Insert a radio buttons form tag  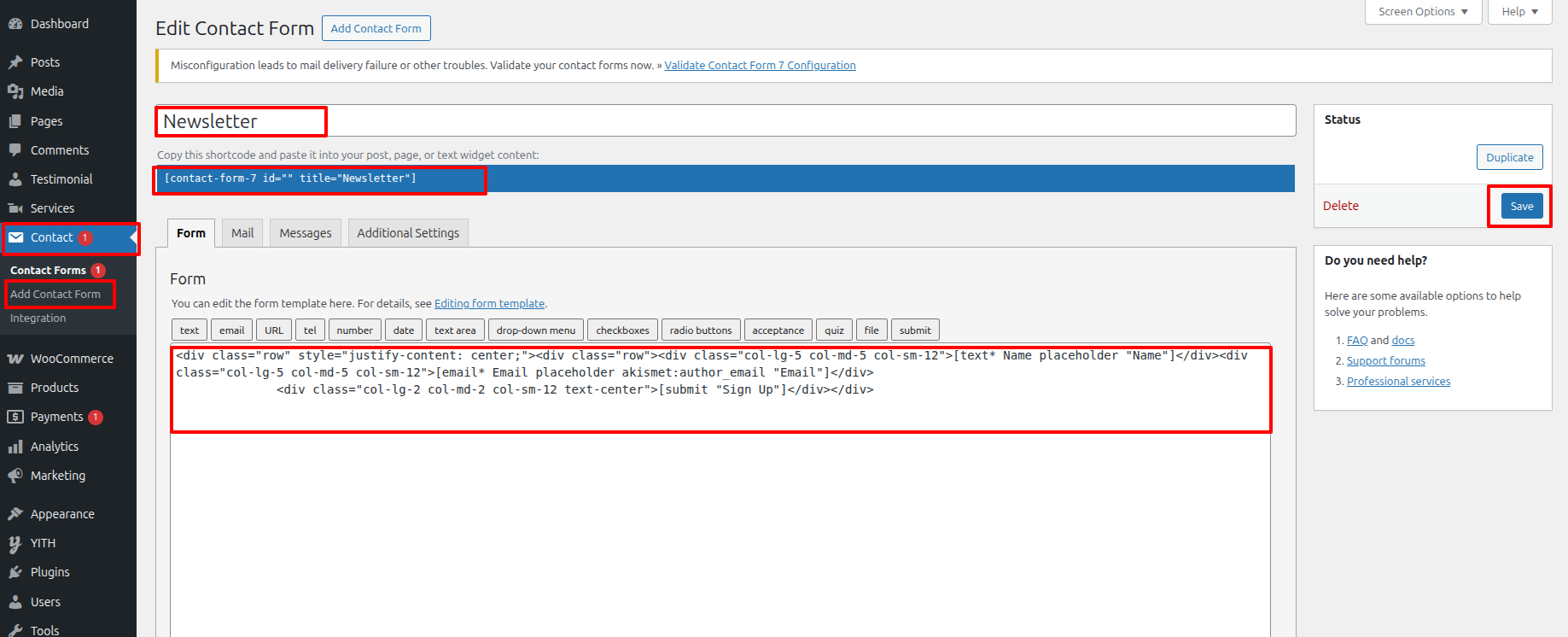pyautogui.click(x=701, y=330)
